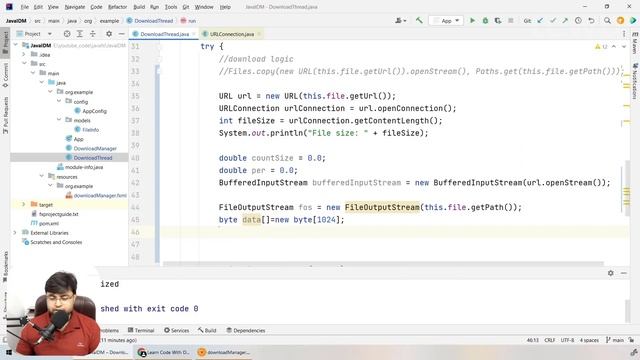Expand the target folder node

pos(24,204)
